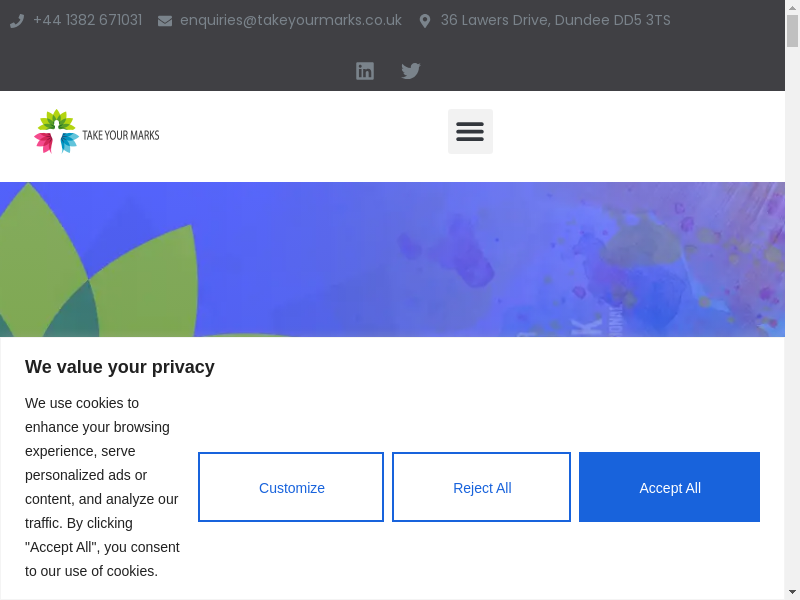This screenshot has width=800, height=600.
Task: Click the cookie notice description paragraph
Action: 102,487
